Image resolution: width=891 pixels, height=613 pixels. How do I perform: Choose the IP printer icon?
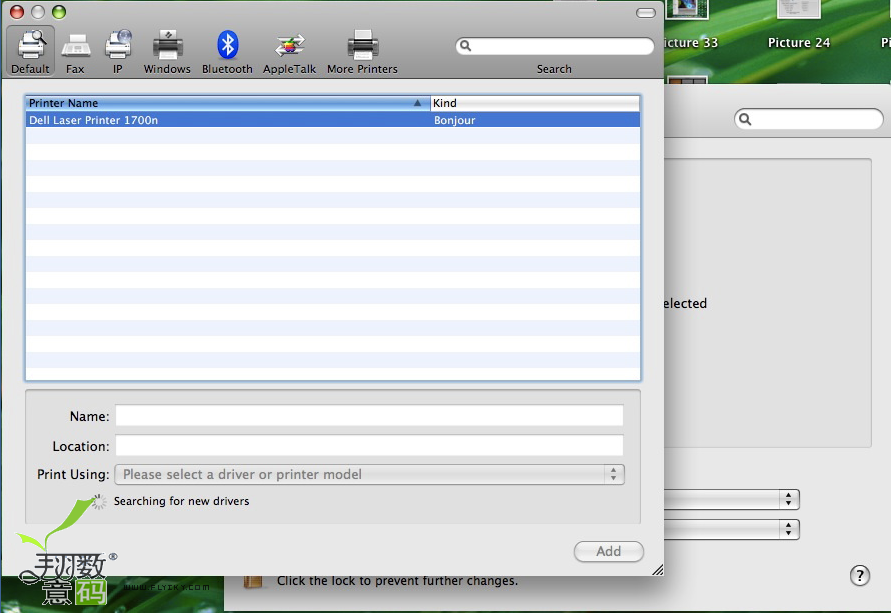118,52
